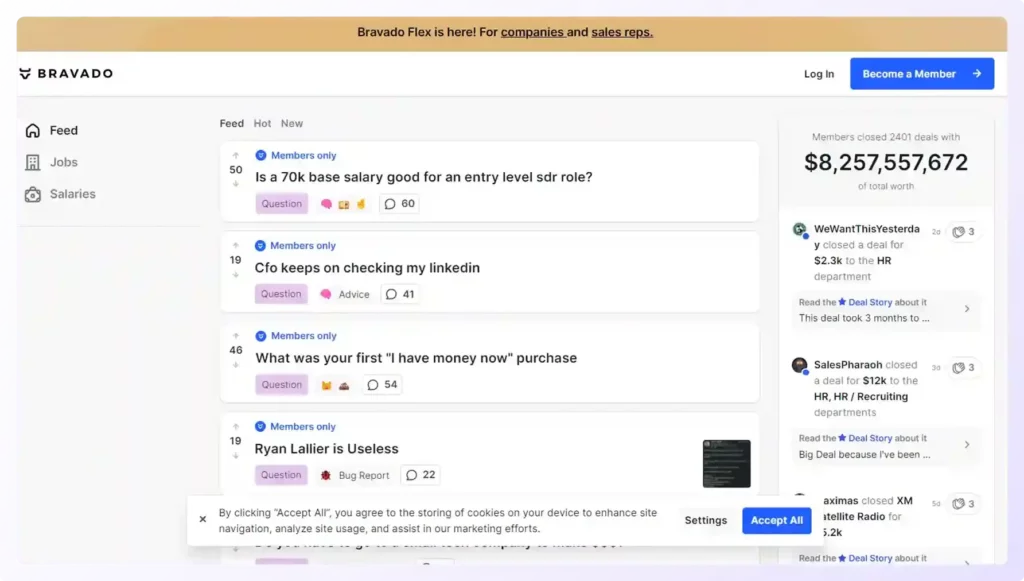Open the Jobs building icon in sidebar
This screenshot has height=581, width=1024.
point(33,162)
